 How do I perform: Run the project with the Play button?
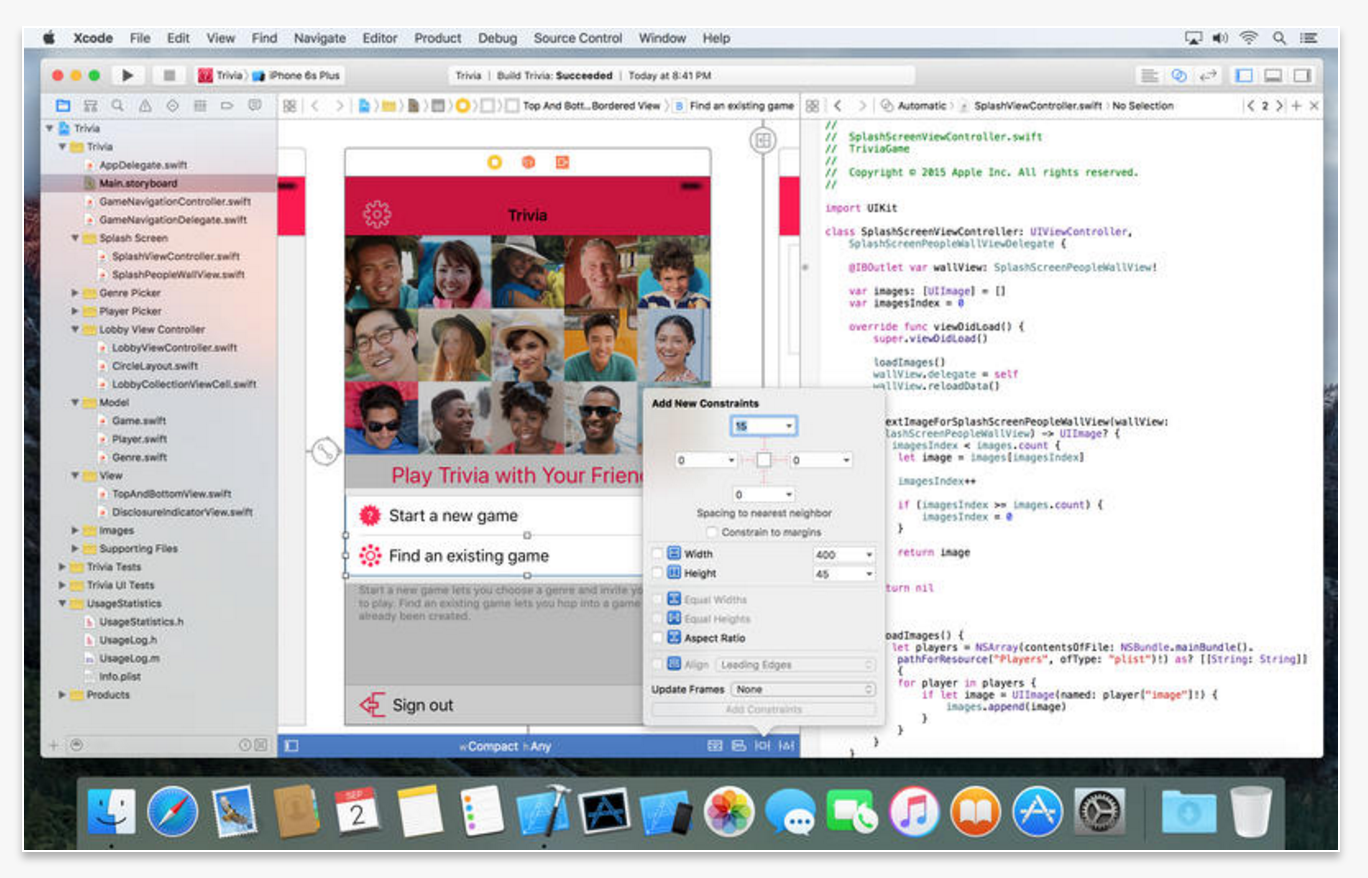(x=127, y=75)
